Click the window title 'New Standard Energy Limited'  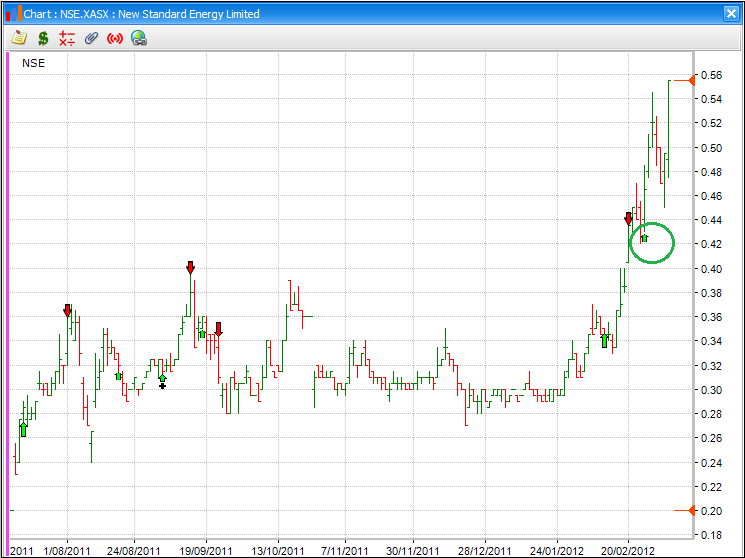189,14
